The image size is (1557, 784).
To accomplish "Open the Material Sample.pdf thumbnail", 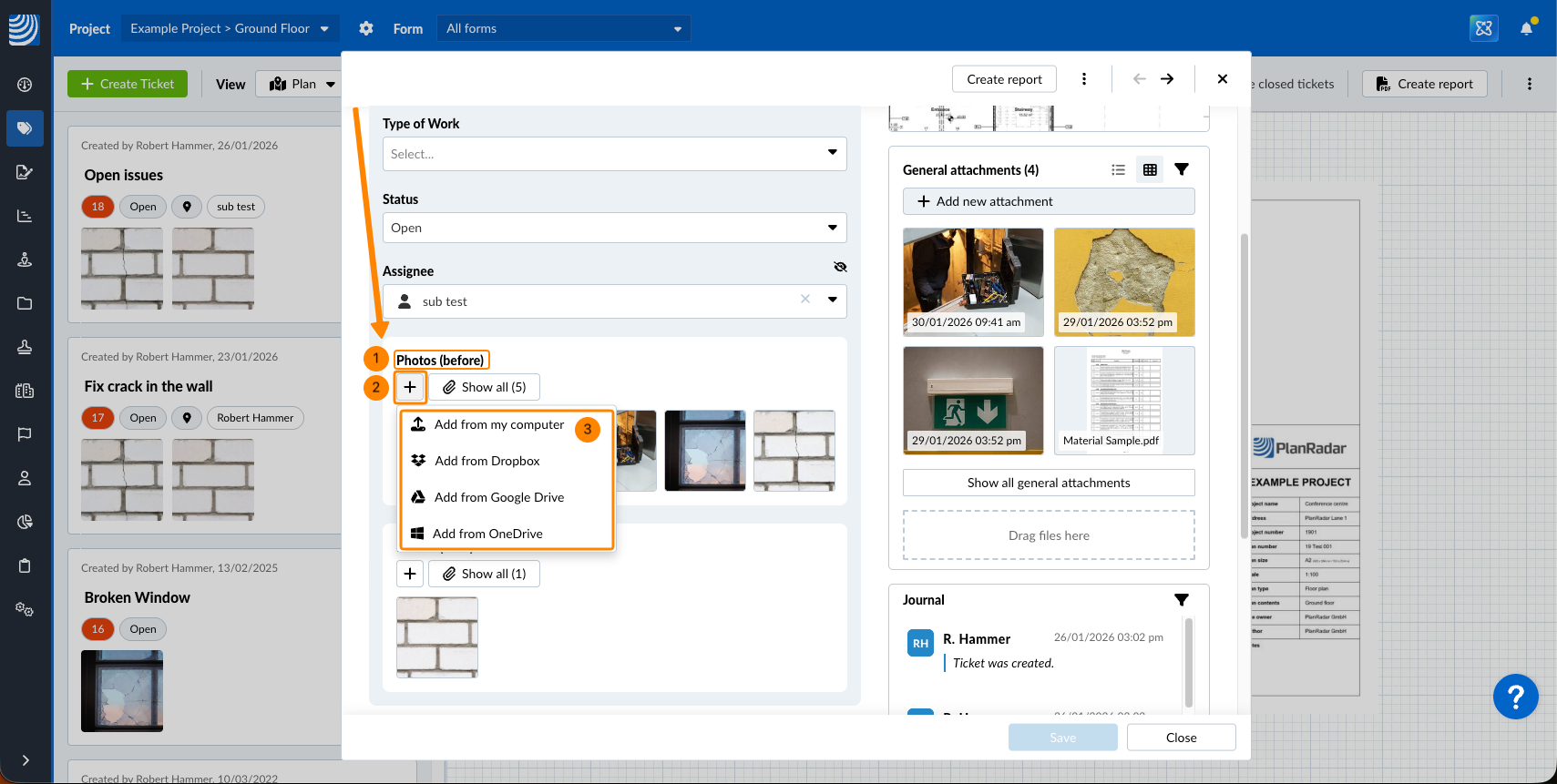I will tap(1124, 400).
